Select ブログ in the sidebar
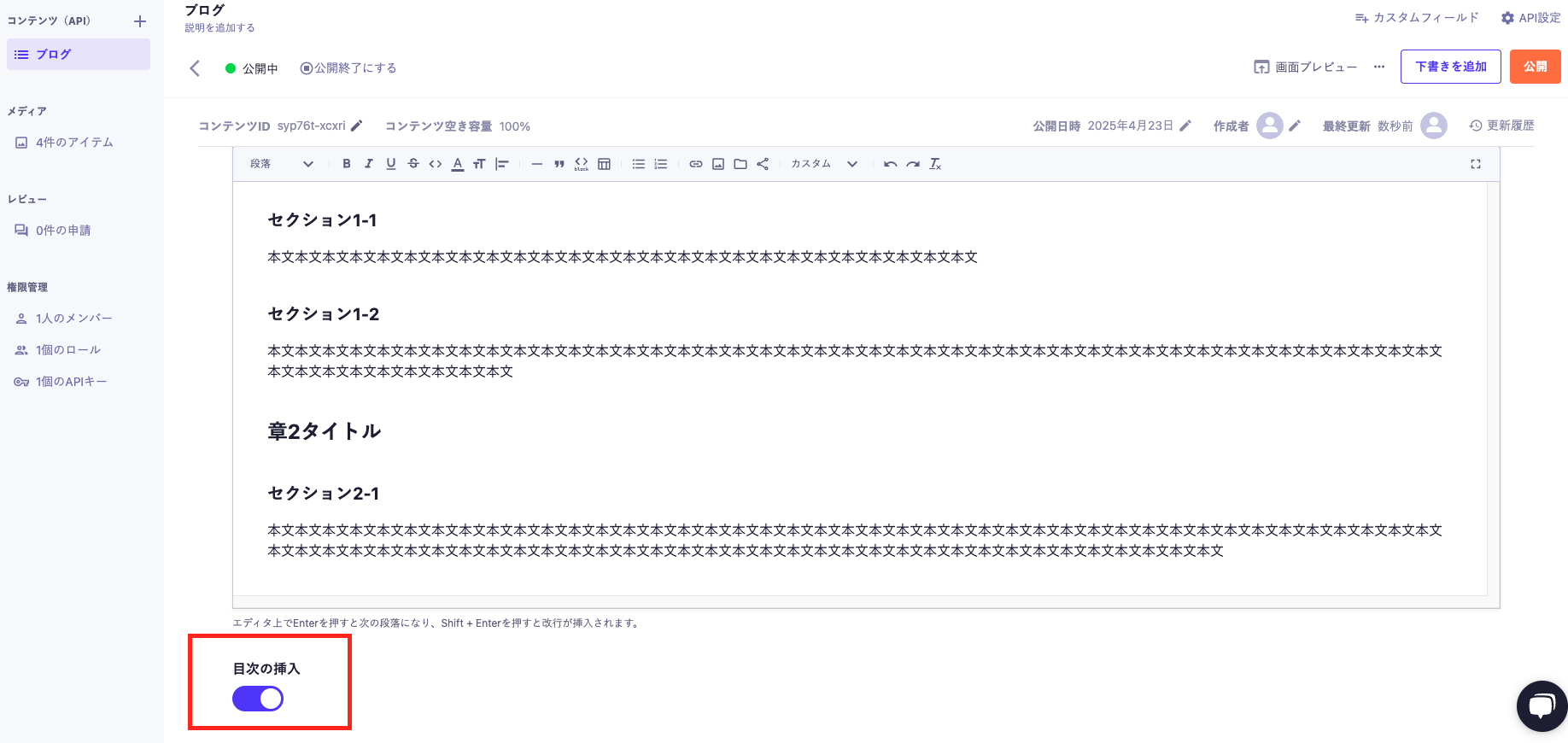Viewport: 1568px width, 743px height. [x=78, y=55]
